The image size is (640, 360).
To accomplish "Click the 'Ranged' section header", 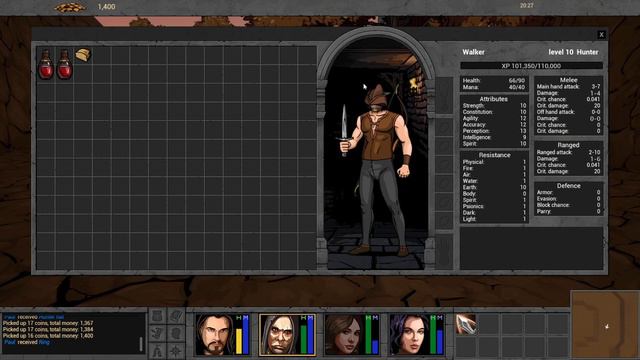I will pyautogui.click(x=568, y=145).
